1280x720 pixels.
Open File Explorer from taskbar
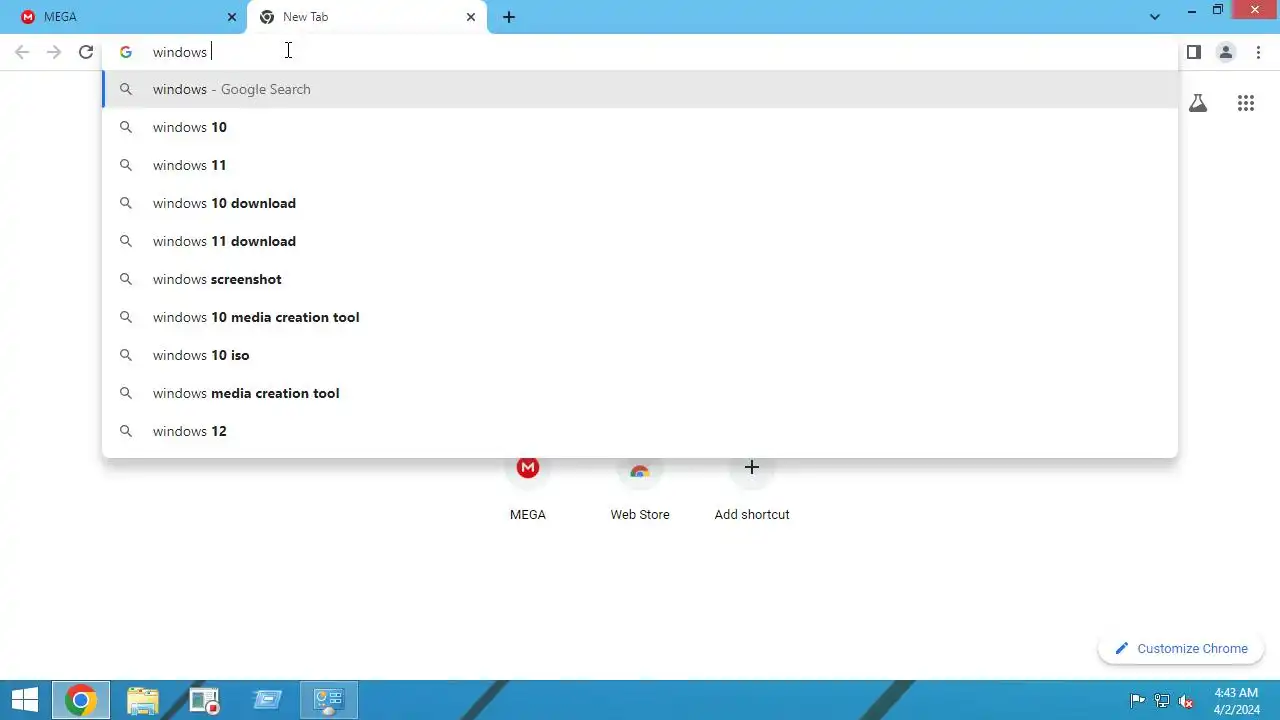(143, 700)
